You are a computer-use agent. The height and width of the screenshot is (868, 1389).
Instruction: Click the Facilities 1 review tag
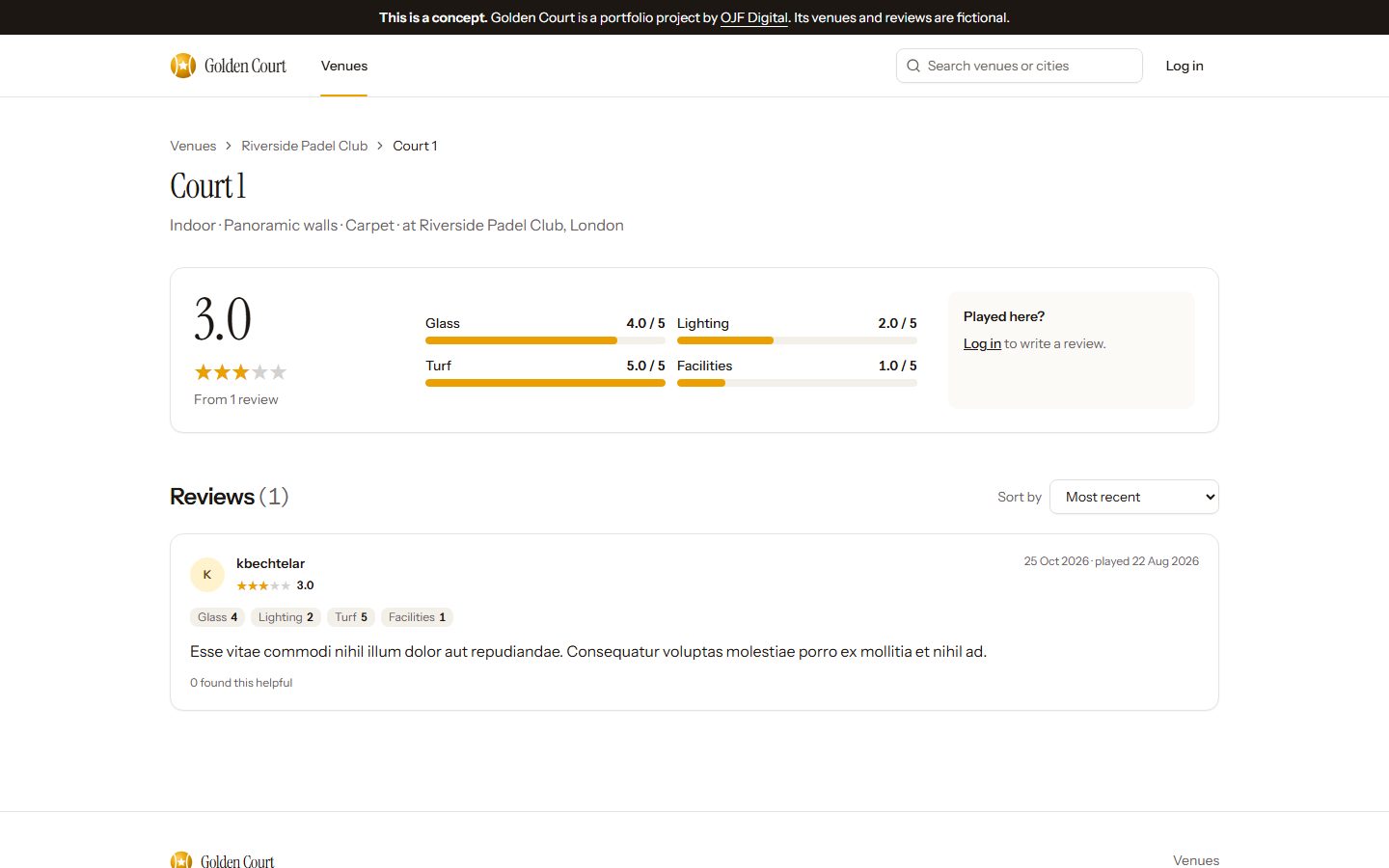[x=417, y=617]
